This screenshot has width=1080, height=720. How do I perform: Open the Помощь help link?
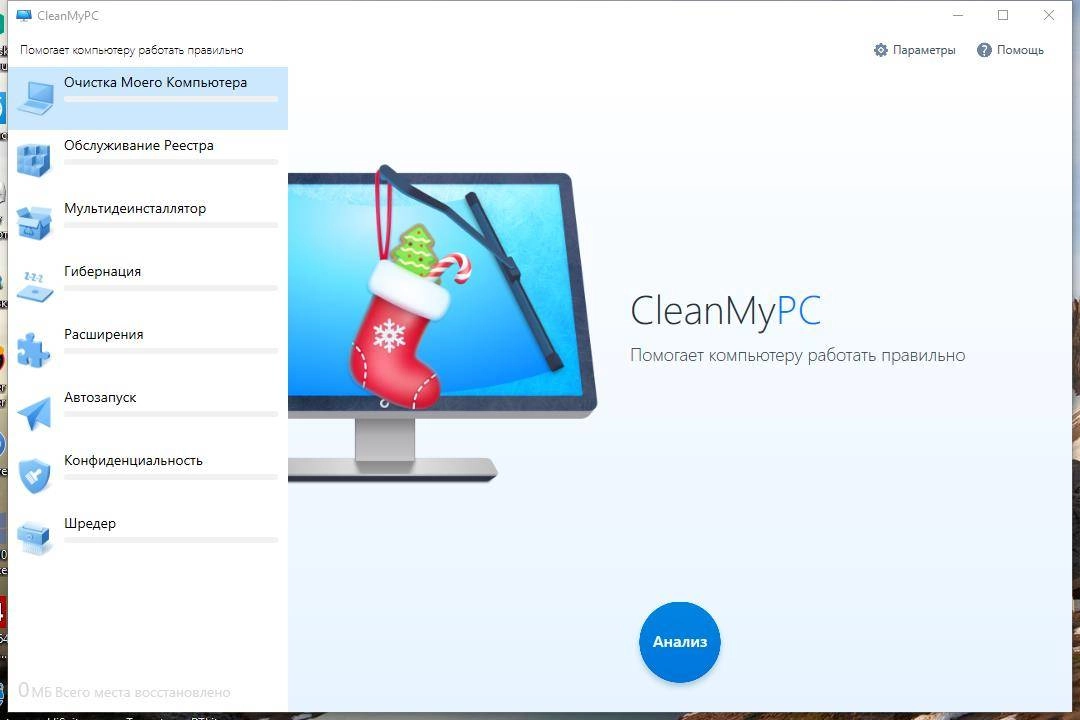coord(1010,50)
